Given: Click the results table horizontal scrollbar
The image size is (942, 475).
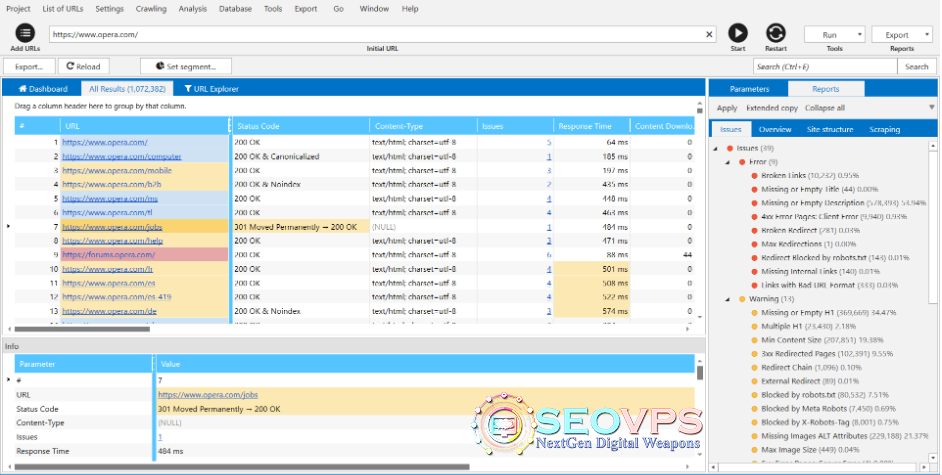Looking at the screenshot, I should pyautogui.click(x=82, y=329).
